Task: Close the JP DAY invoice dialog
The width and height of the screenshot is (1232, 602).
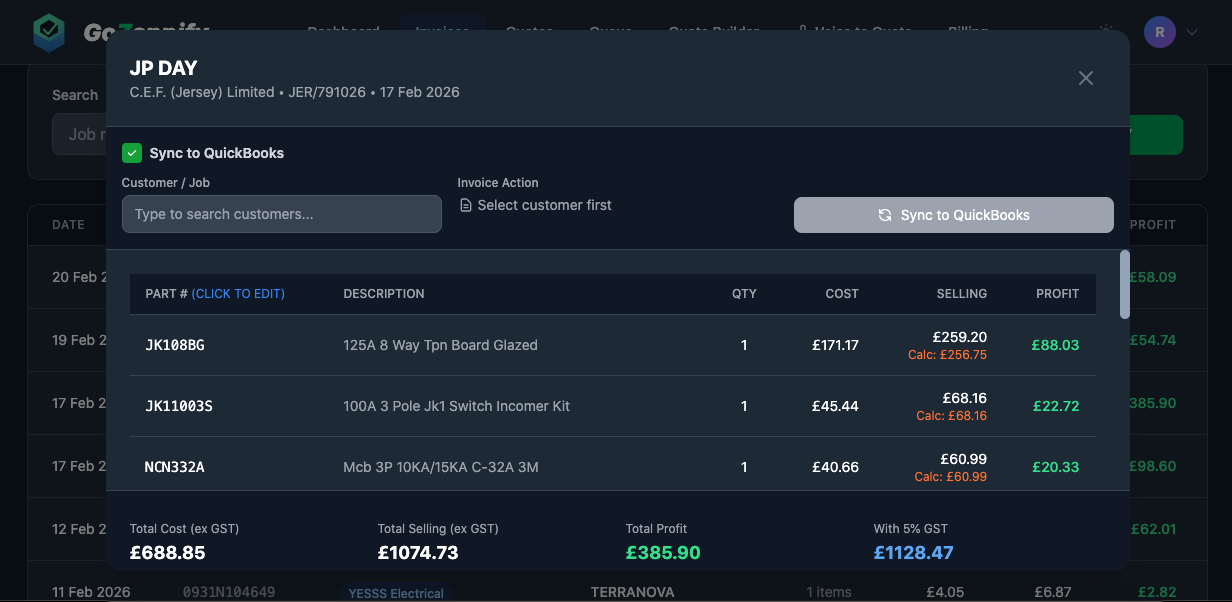Action: pyautogui.click(x=1086, y=78)
